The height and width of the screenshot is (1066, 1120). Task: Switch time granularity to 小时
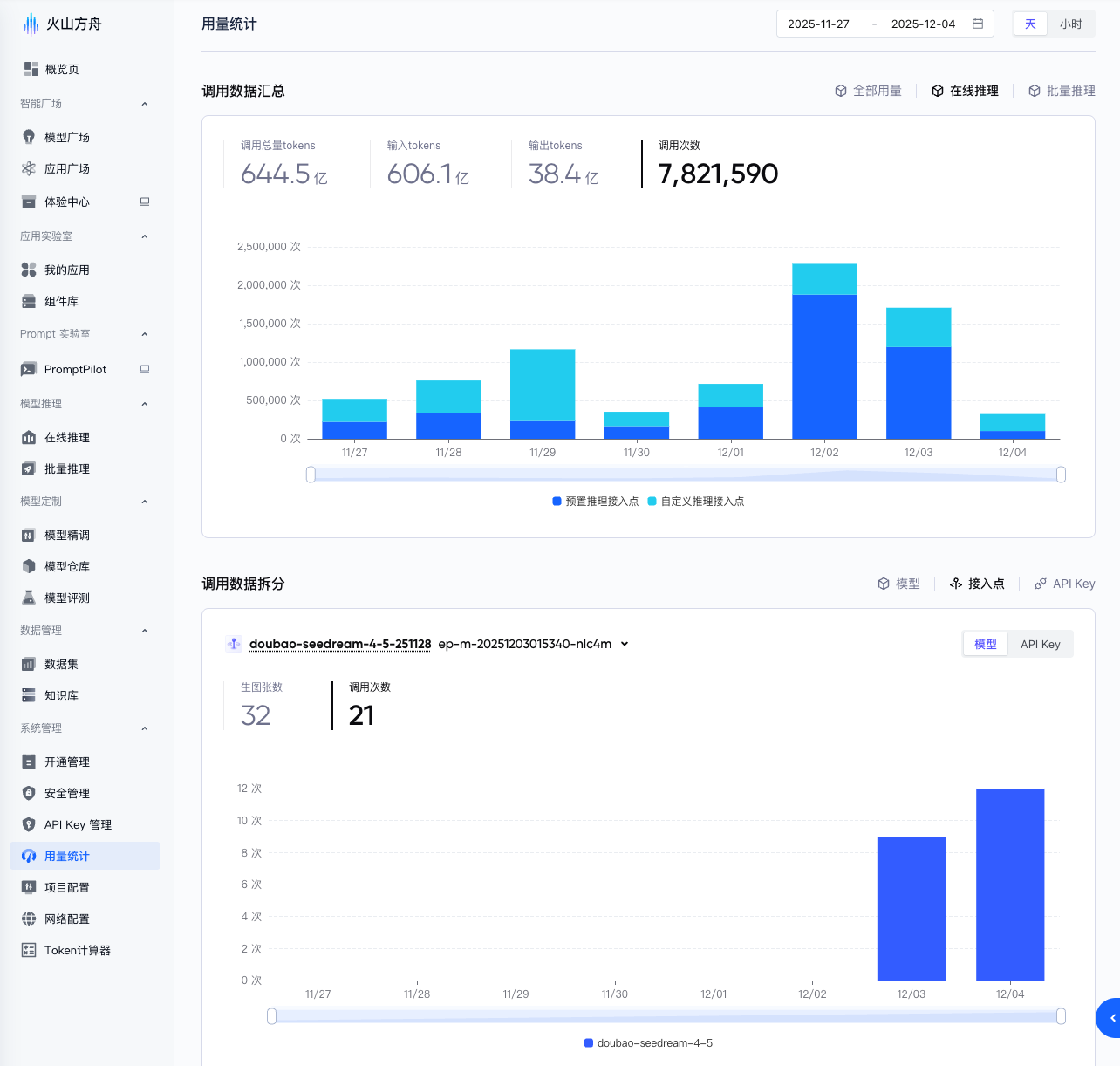[1070, 24]
